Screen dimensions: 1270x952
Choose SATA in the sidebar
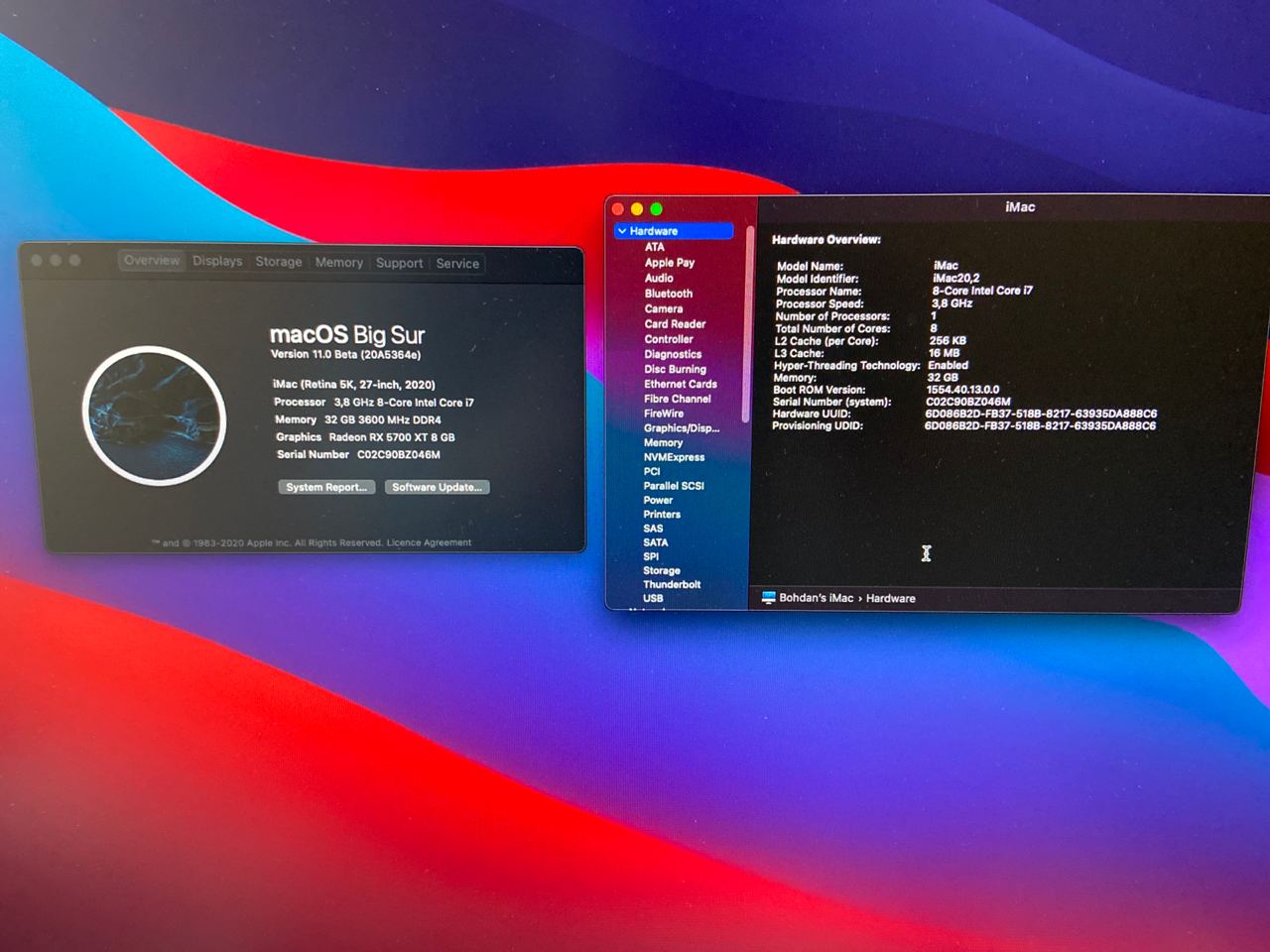(656, 542)
